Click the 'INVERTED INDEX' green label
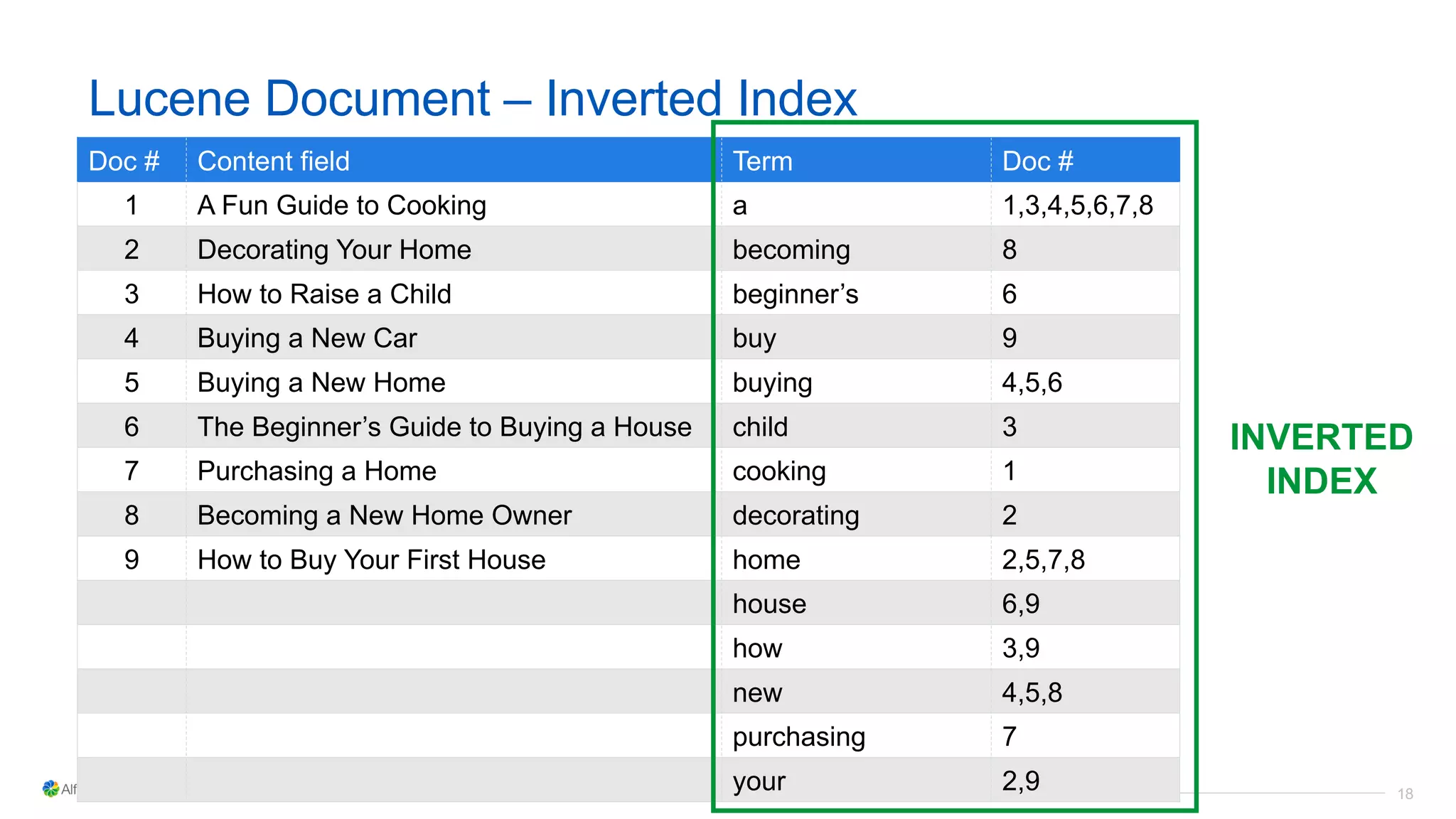1456x819 pixels. [x=1322, y=459]
